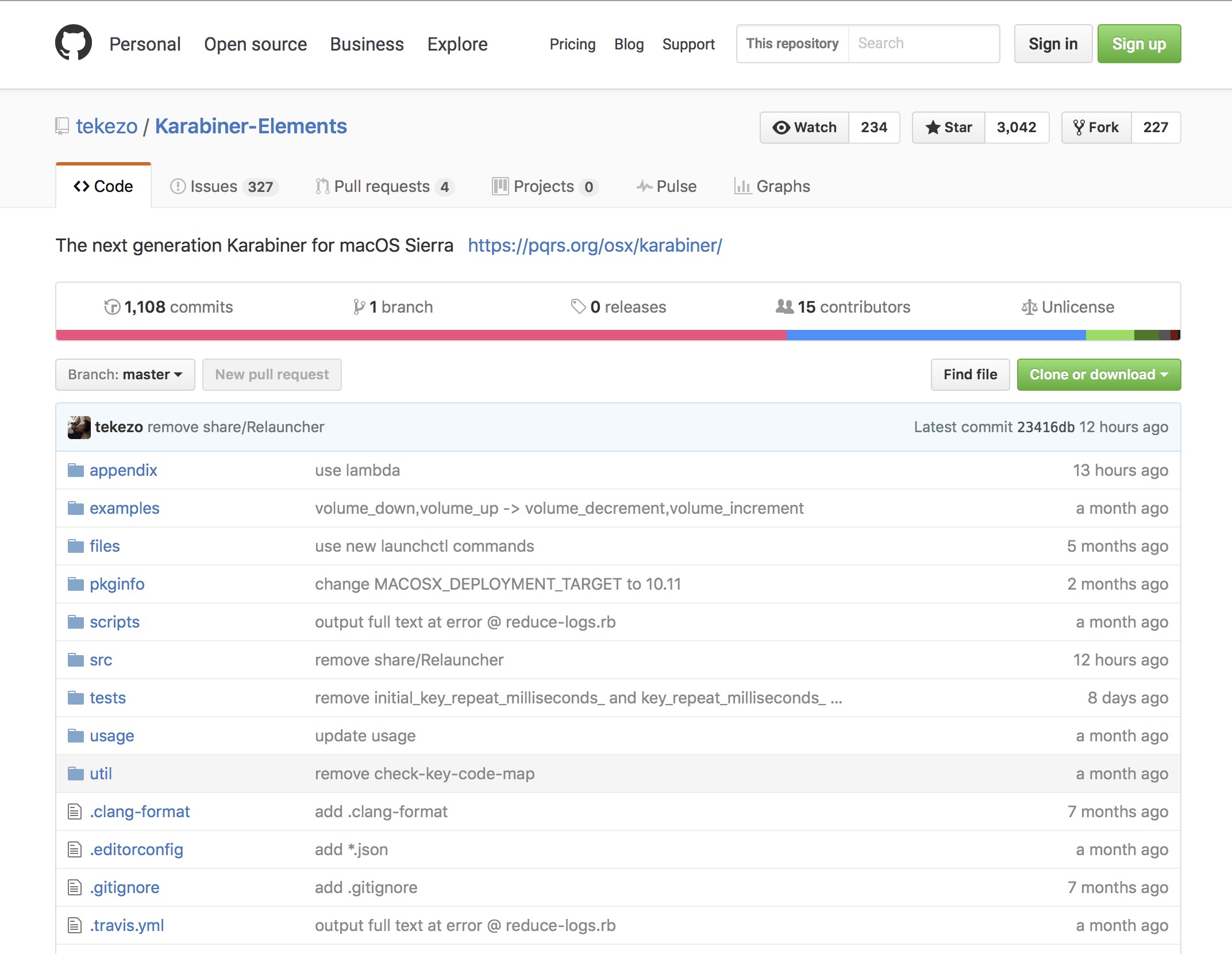This screenshot has width=1232, height=954.
Task: View the 234 watchers count
Action: 874,128
